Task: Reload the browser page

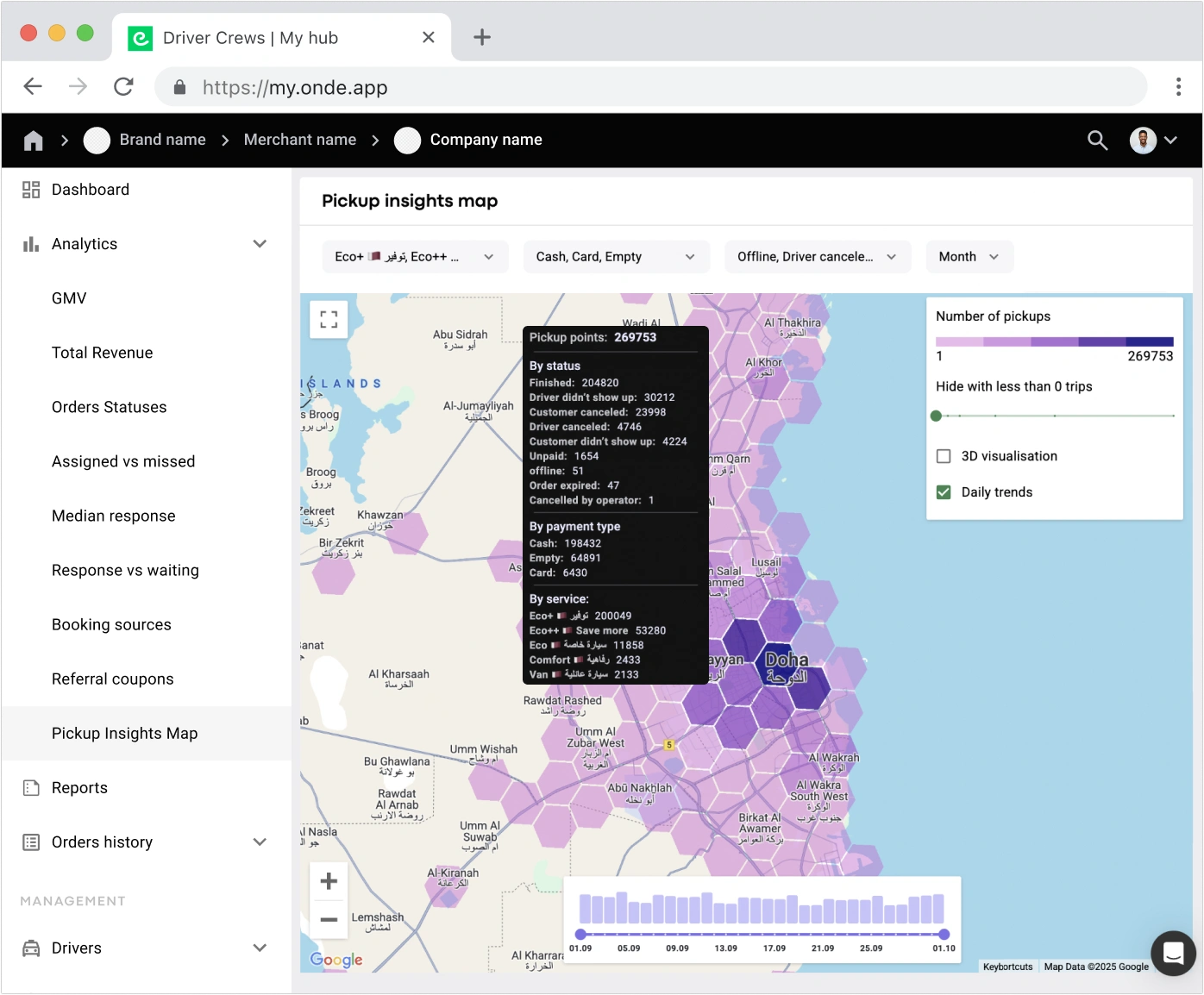Action: (123, 87)
